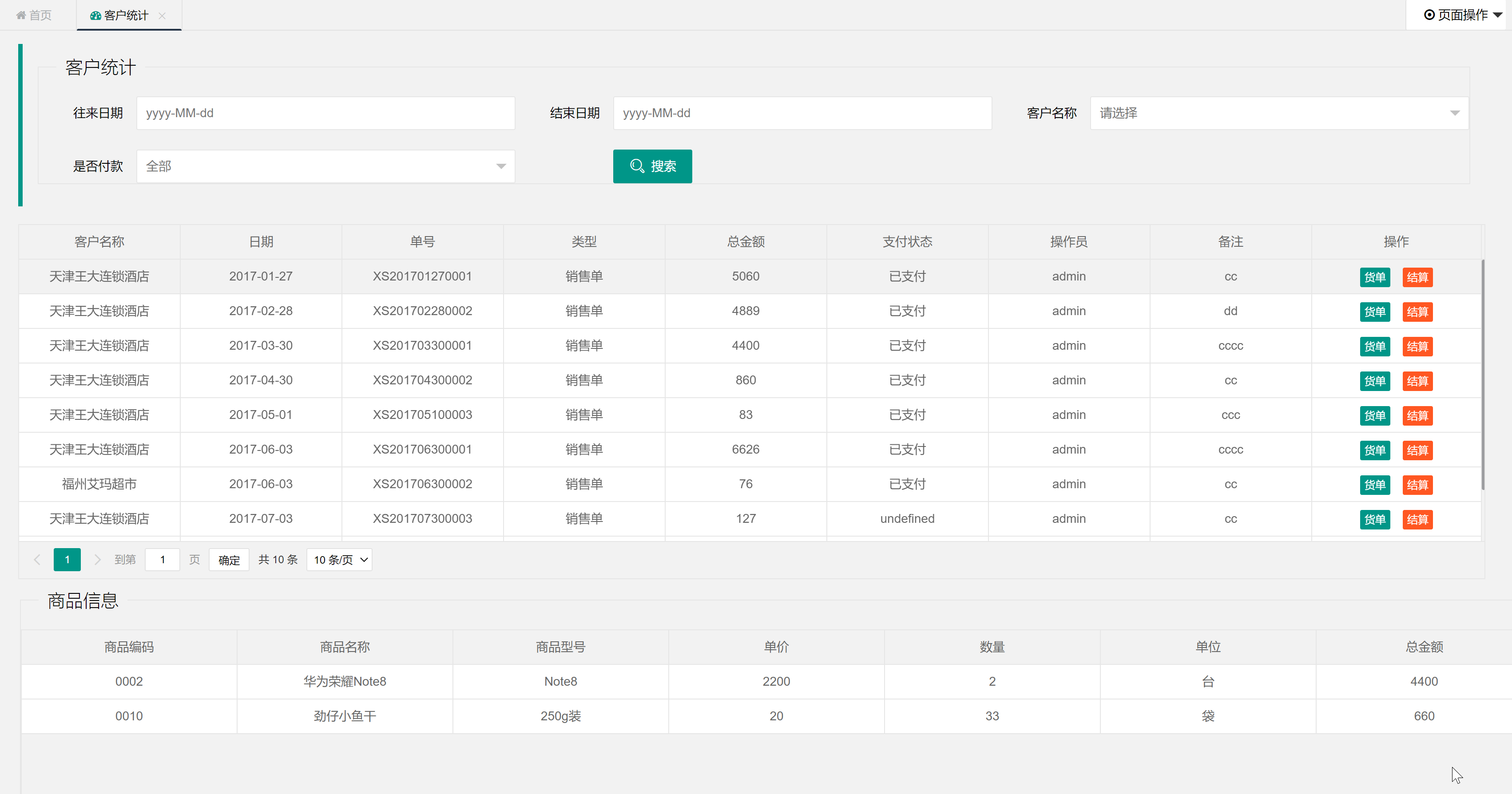Viewport: 1512px width, 794px height.
Task: Click 货单 for order XS201707300003
Action: (x=1375, y=519)
